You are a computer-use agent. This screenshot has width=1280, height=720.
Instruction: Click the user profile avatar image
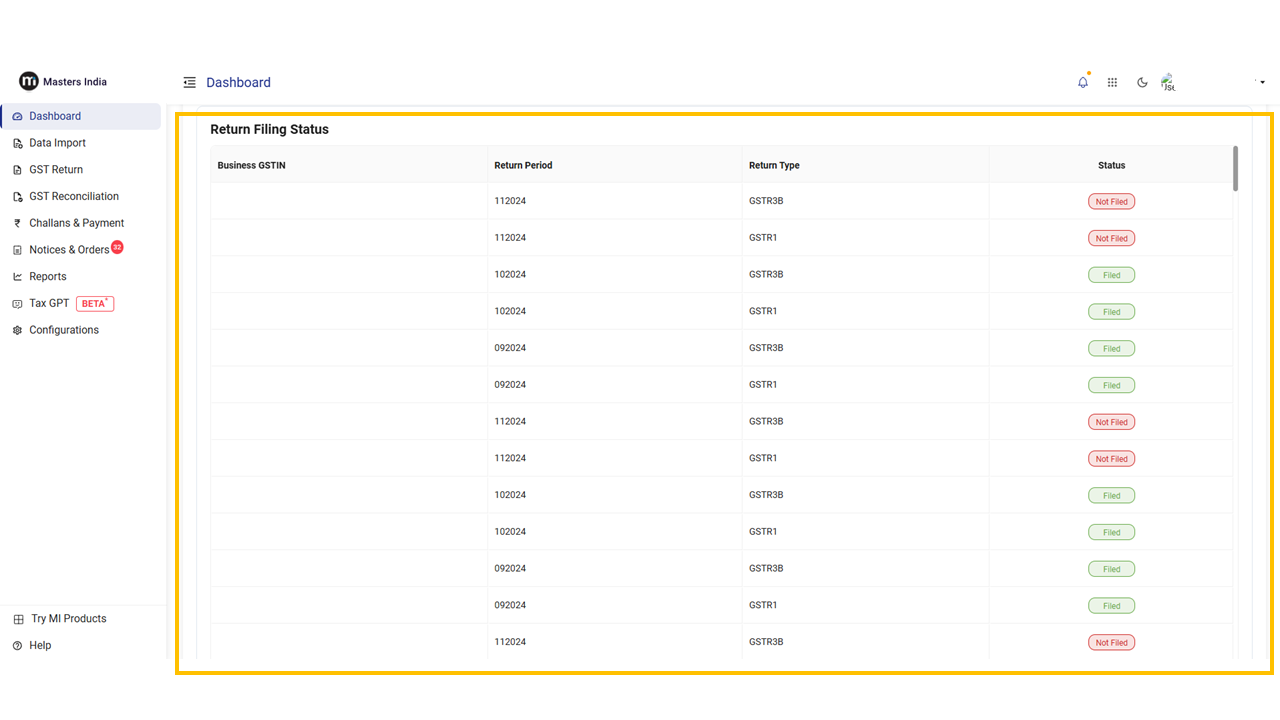pyautogui.click(x=1167, y=83)
